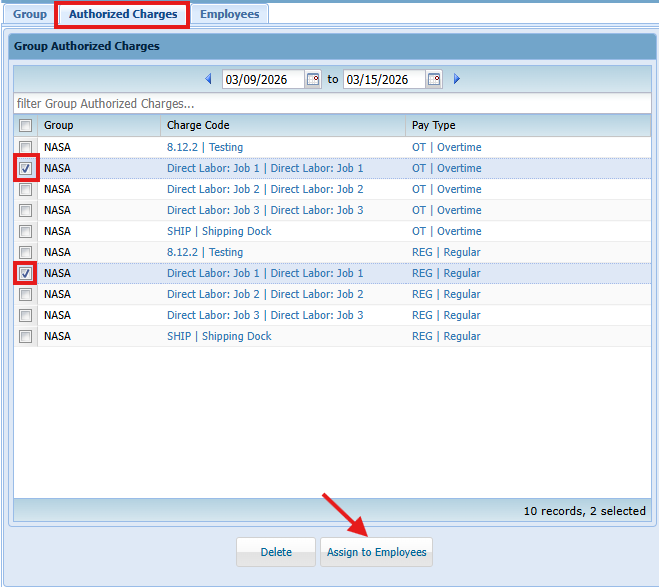Open the OT Direct Labor: Job 3 link
Viewport: 659px width, 587px height.
tap(213, 210)
